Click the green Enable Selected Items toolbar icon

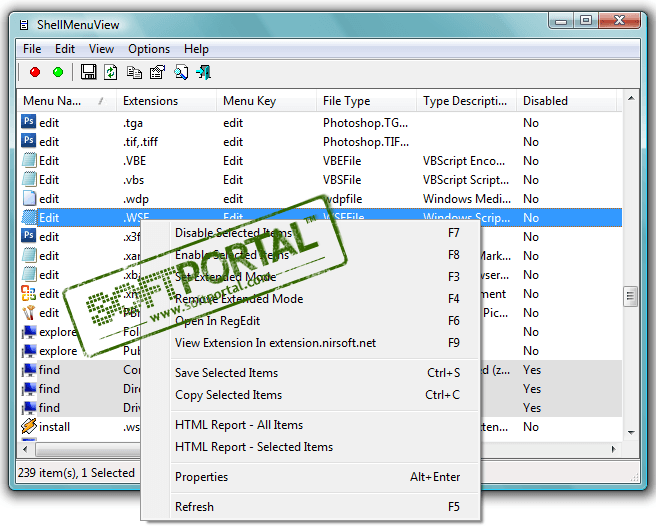[x=58, y=72]
